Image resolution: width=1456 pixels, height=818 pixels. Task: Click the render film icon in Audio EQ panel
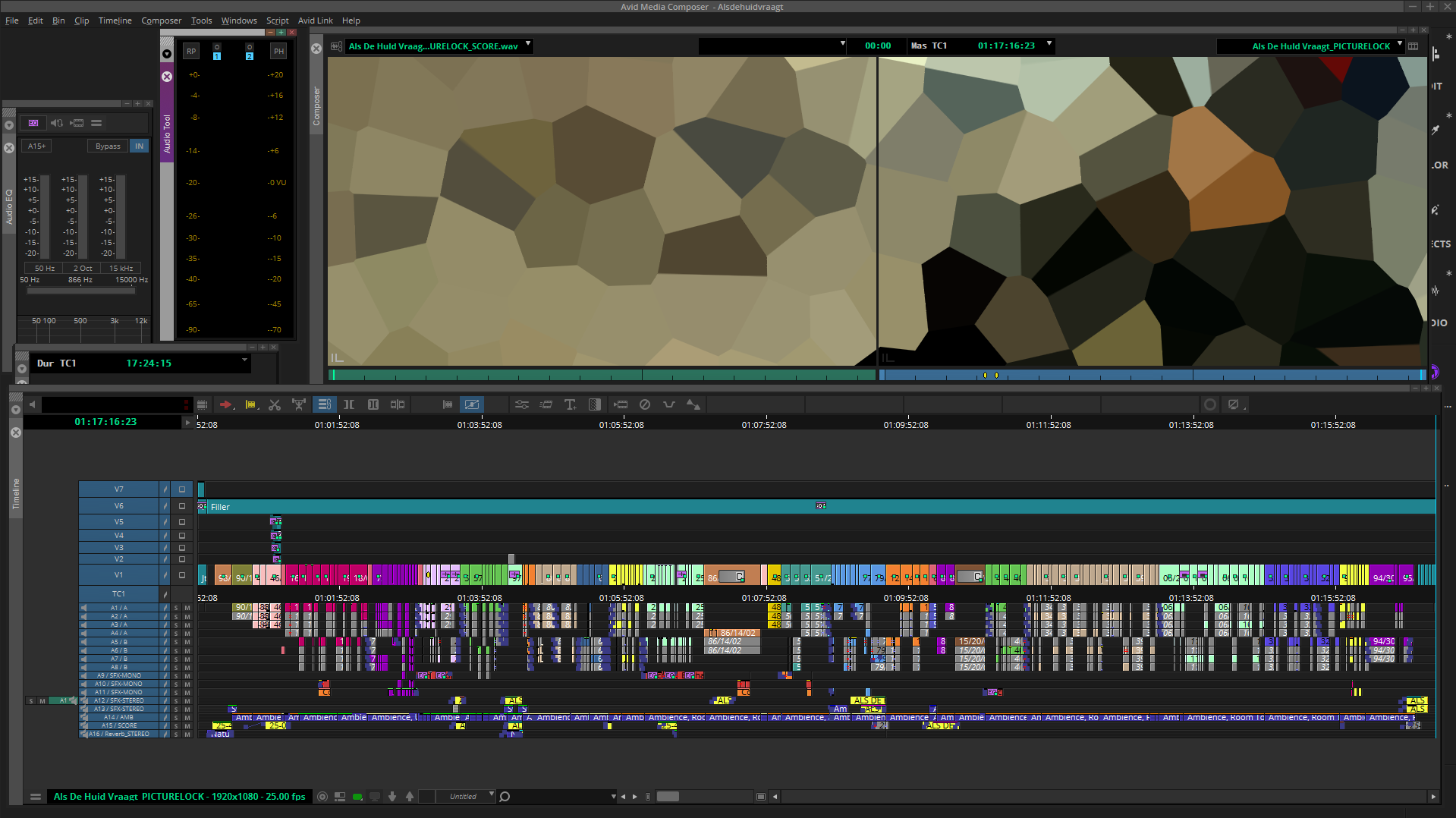click(77, 123)
